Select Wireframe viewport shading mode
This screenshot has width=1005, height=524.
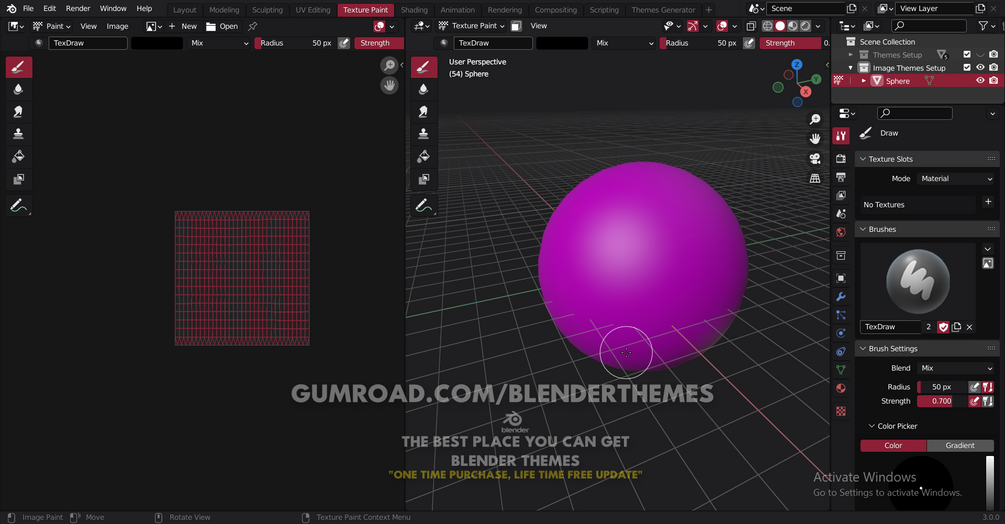click(x=767, y=26)
